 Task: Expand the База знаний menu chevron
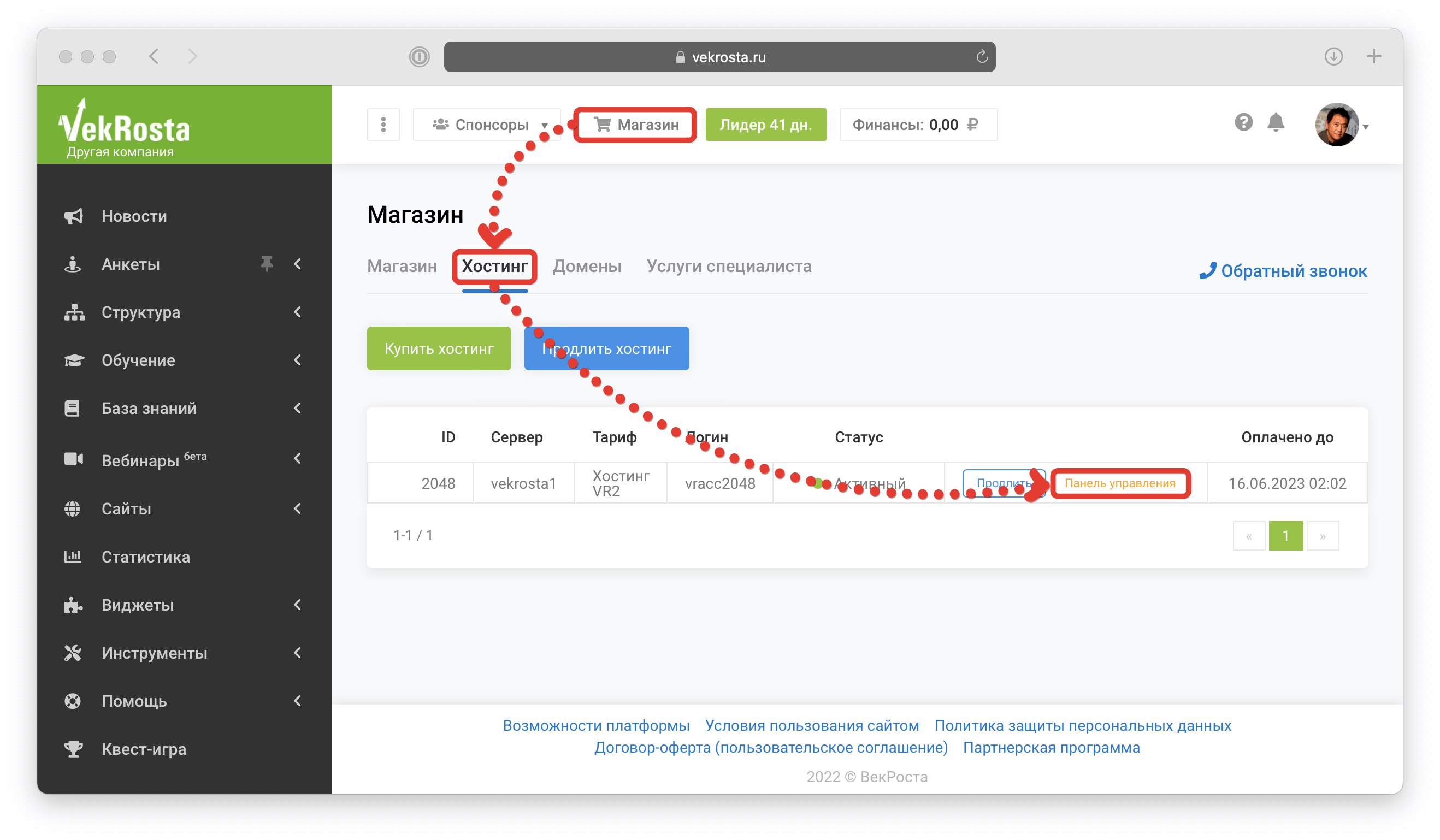click(x=298, y=408)
